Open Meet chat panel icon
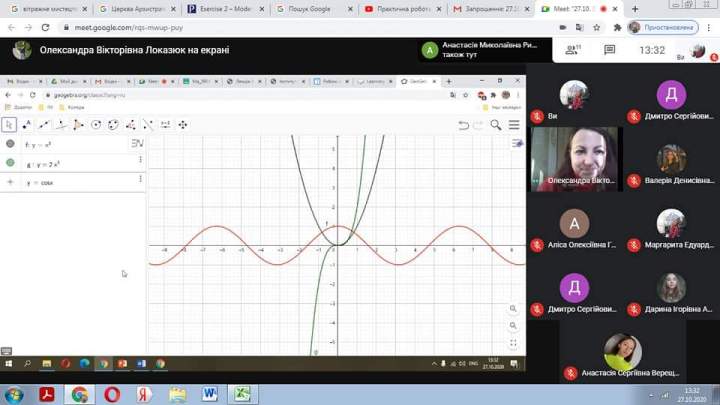 (x=609, y=50)
